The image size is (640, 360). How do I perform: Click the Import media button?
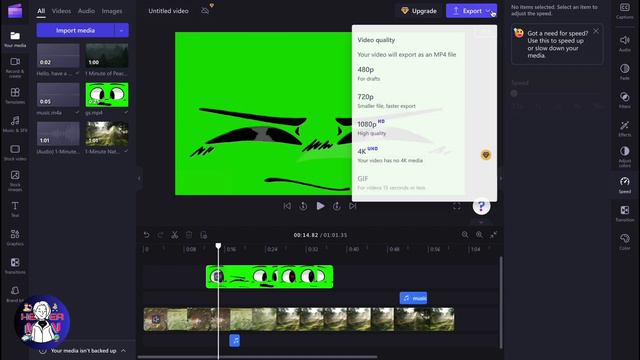point(75,30)
